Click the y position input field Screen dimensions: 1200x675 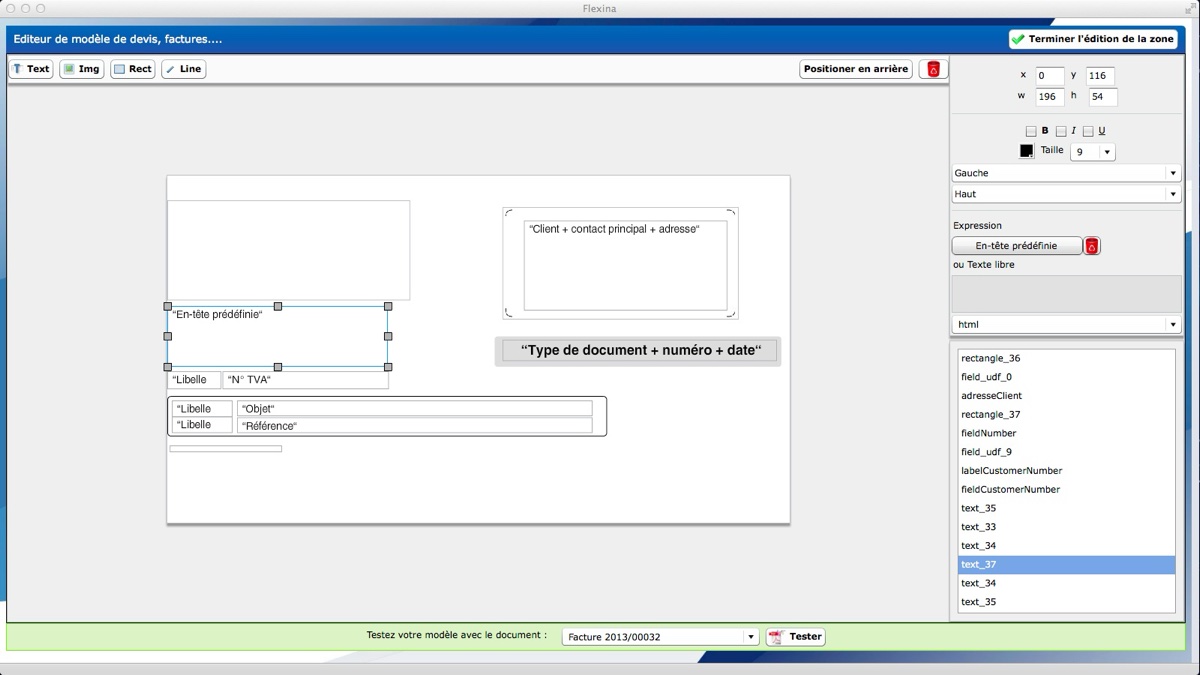(1100, 76)
